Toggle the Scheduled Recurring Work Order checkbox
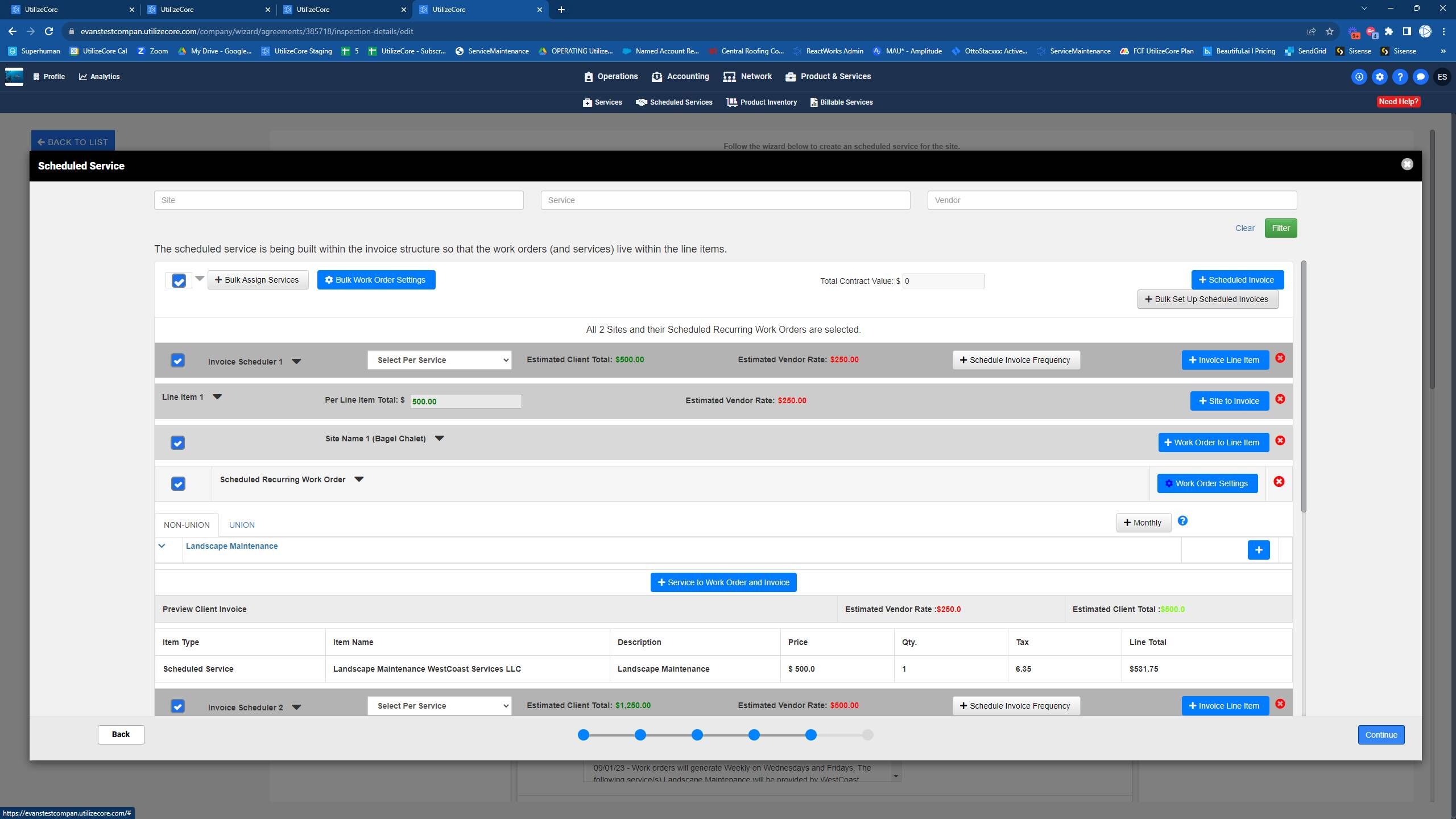 [178, 484]
